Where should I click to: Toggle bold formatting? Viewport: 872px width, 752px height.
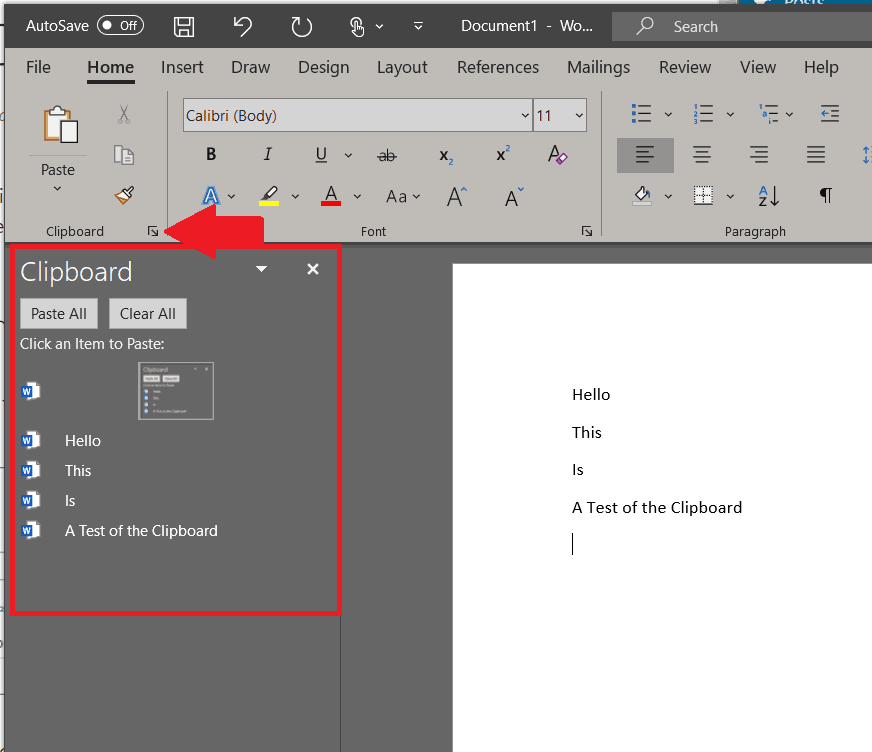[x=211, y=154]
